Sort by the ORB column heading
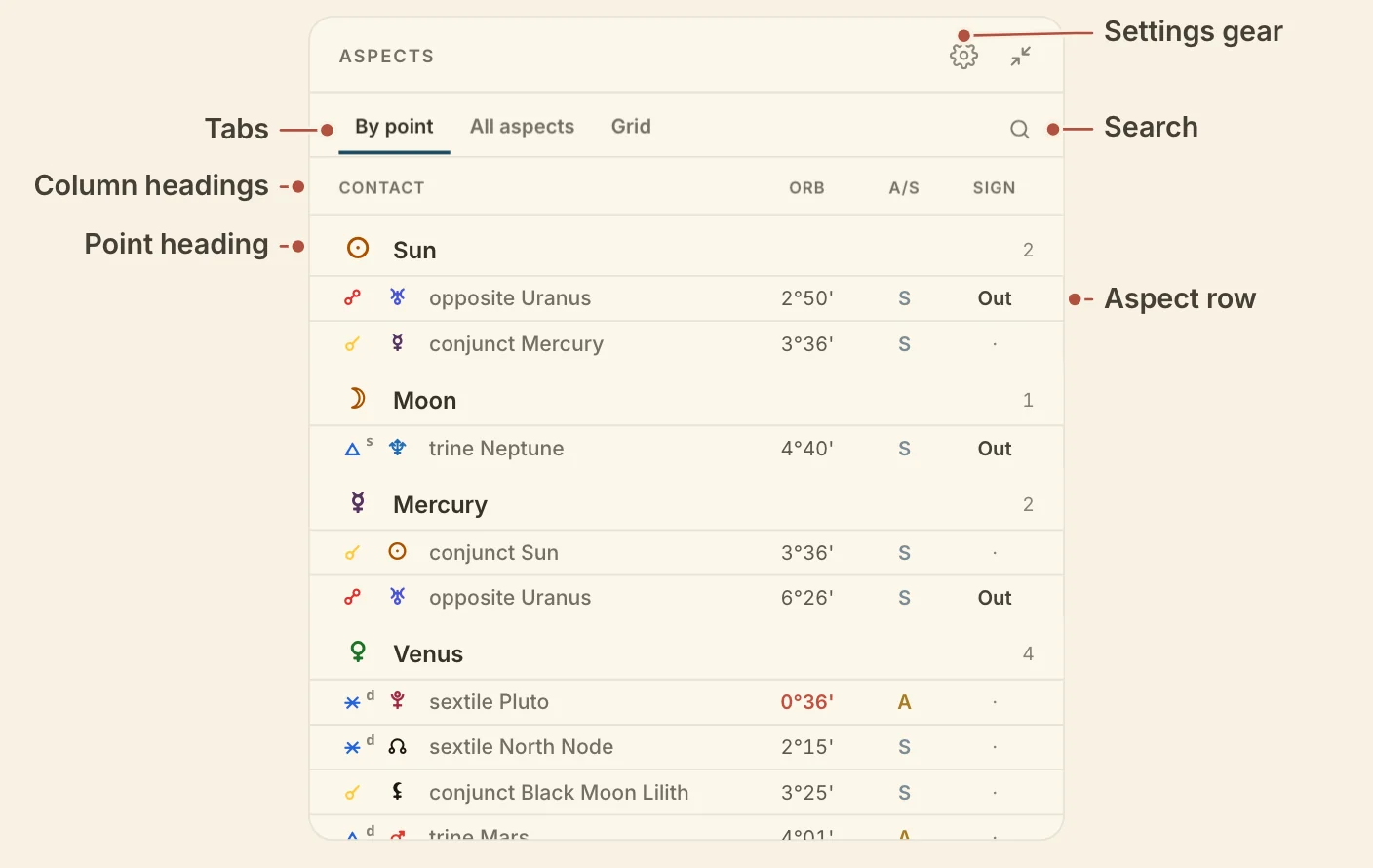 click(806, 188)
